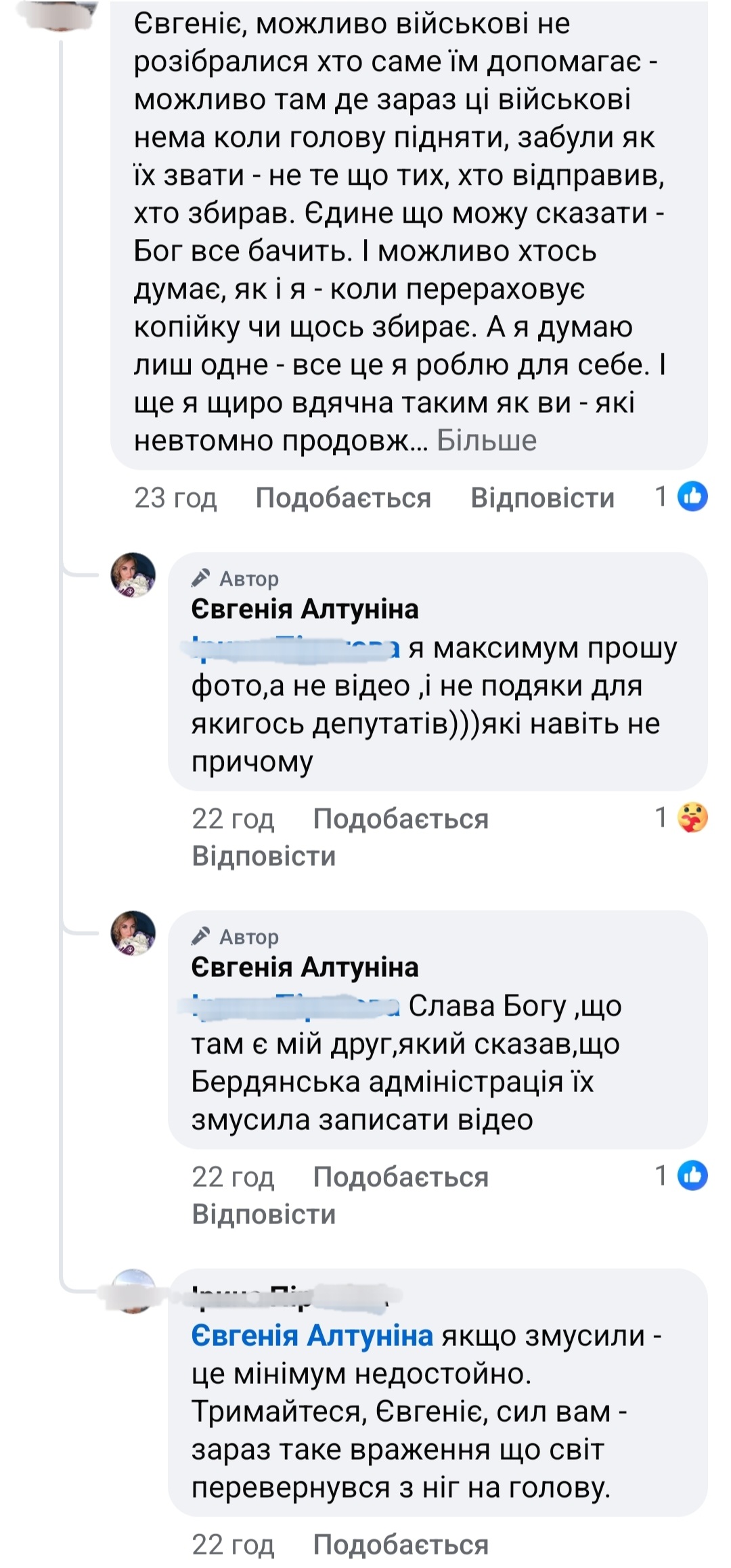Open the avatar beside the 'Слава Богу' reply
Image resolution: width=731 pixels, height=1568 pixels.
click(x=133, y=934)
